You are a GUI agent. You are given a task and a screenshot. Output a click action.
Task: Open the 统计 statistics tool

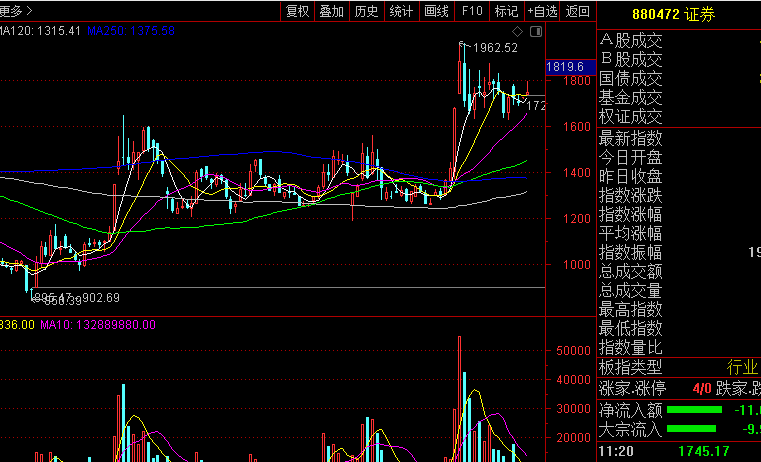[x=402, y=11]
